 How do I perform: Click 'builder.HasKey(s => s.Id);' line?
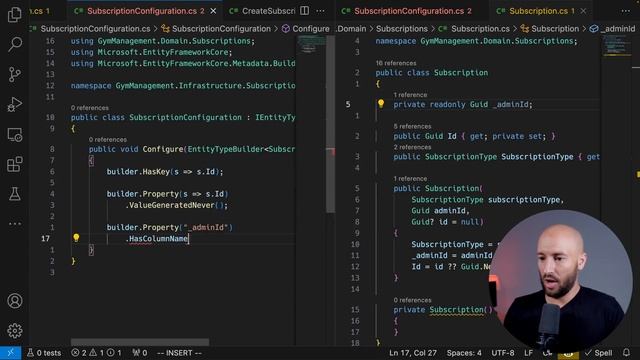[x=165, y=171]
